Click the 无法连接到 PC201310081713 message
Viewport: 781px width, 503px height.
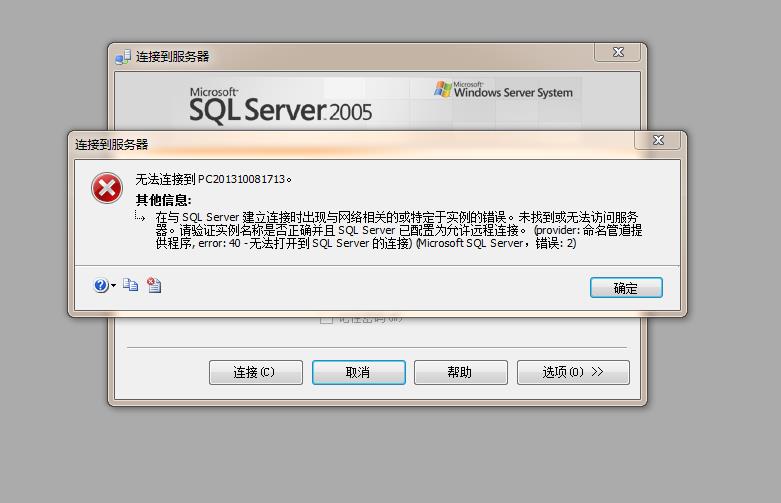[214, 179]
